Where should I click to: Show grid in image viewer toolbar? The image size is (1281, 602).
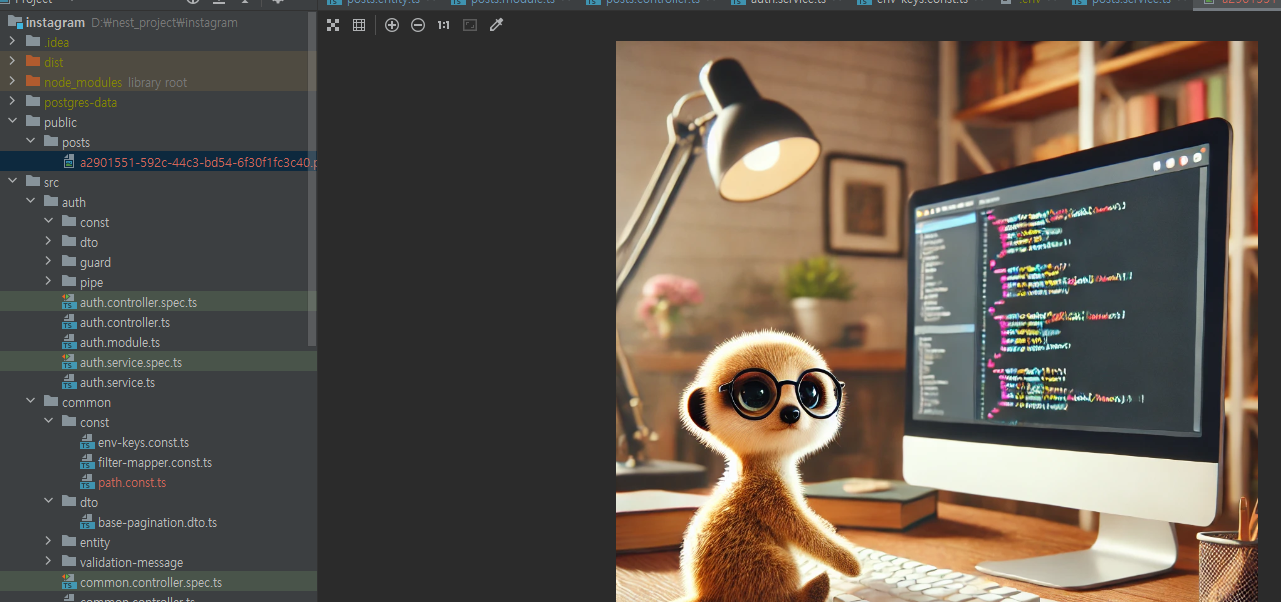359,25
